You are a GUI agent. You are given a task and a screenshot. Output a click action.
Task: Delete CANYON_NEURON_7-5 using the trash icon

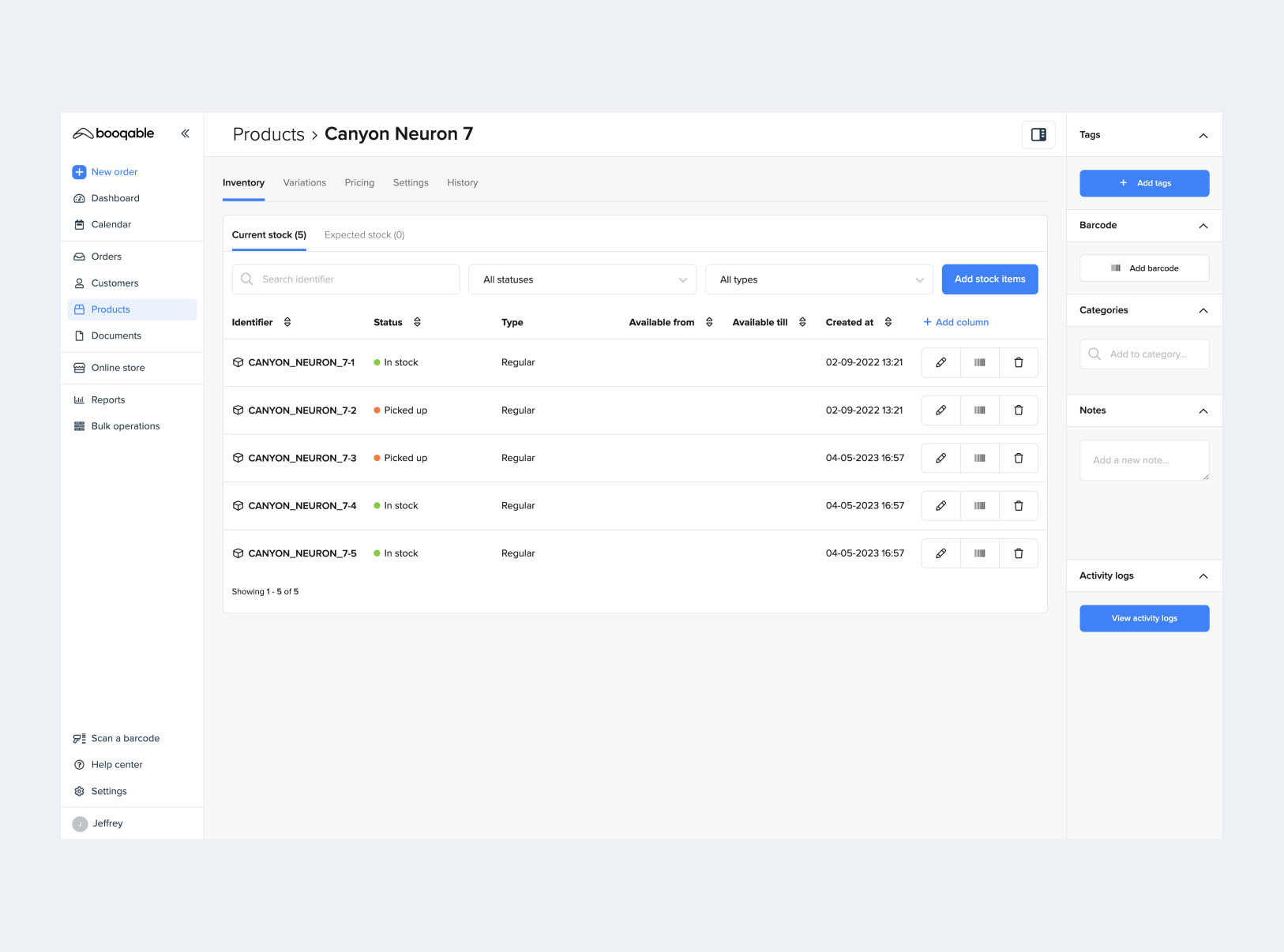click(1019, 553)
